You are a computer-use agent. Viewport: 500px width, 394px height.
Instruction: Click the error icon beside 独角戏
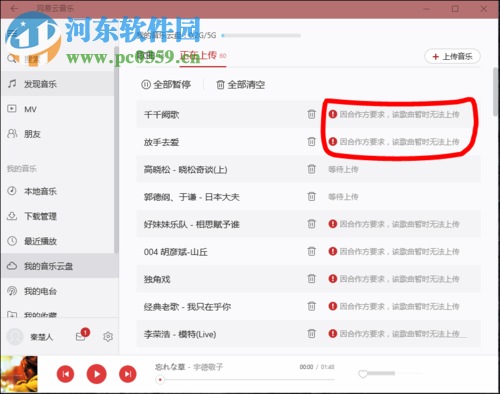click(x=333, y=278)
